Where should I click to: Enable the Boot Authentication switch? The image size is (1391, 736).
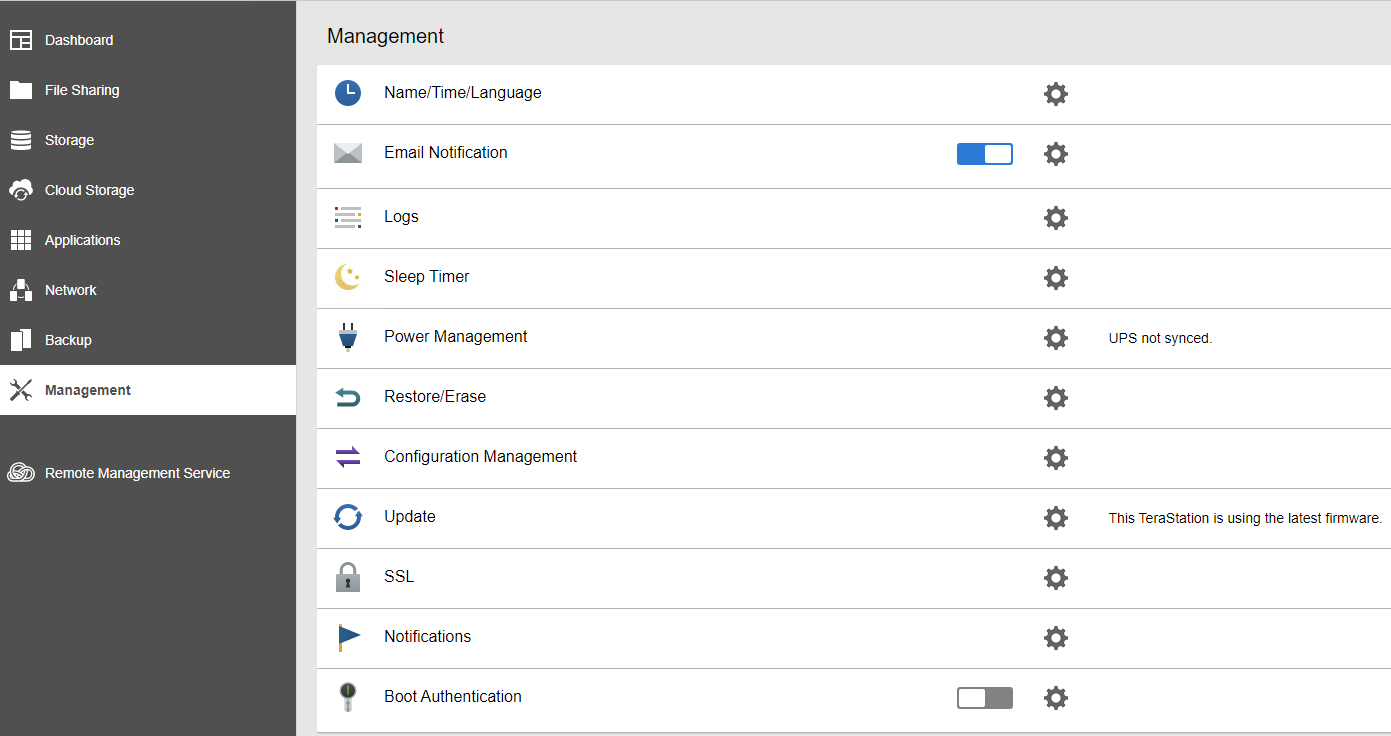click(x=984, y=698)
